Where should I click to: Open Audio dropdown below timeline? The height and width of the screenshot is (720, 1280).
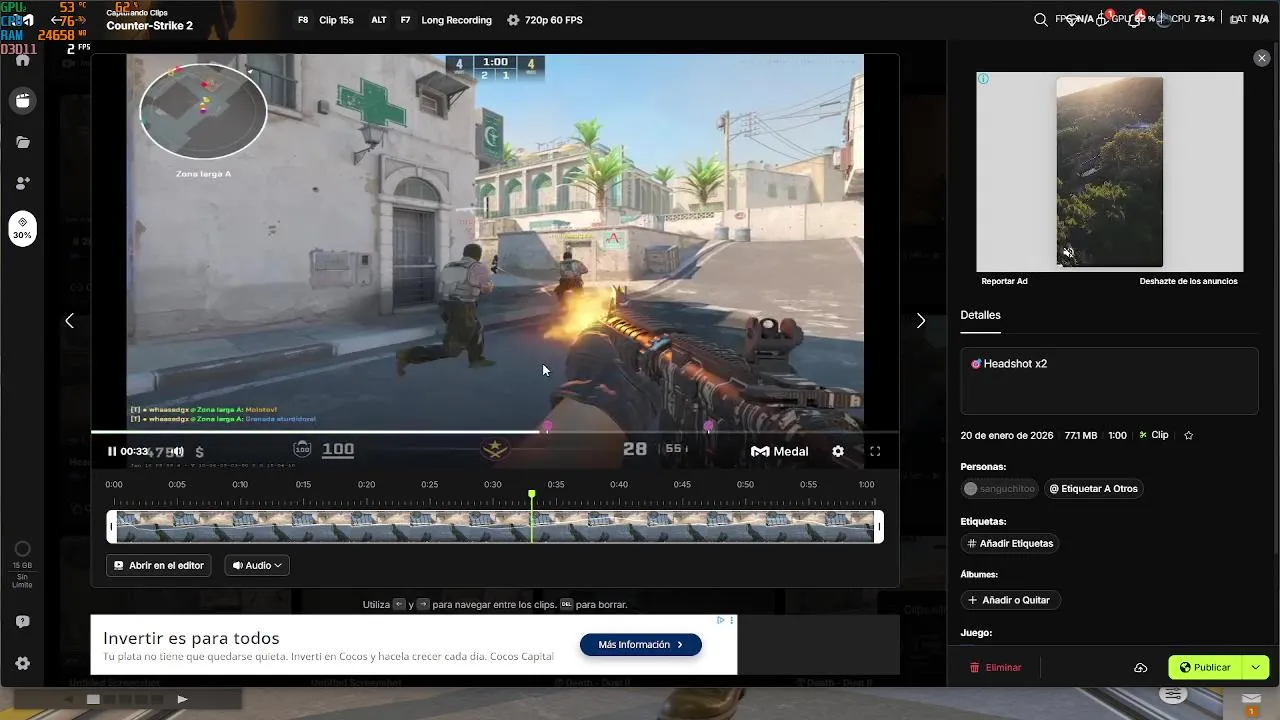pos(257,566)
